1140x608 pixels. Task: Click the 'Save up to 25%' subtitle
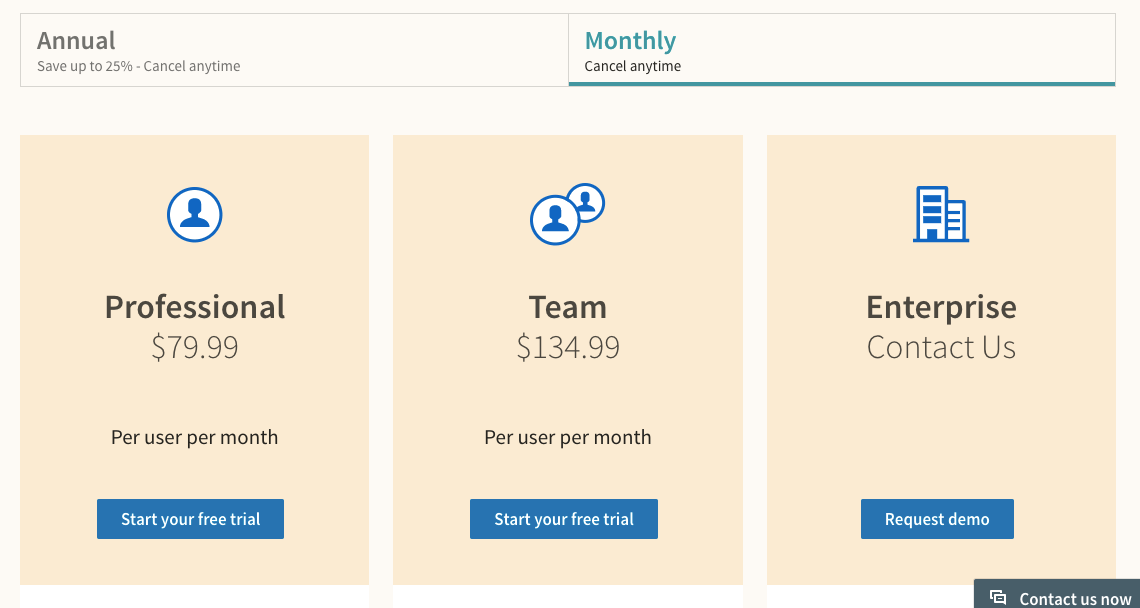click(x=138, y=66)
